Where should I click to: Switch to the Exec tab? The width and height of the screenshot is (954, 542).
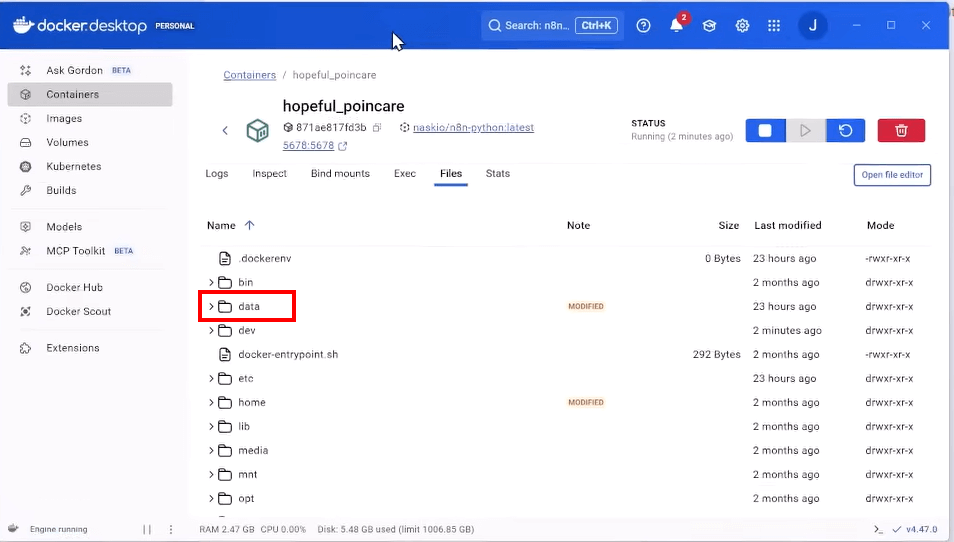405,173
